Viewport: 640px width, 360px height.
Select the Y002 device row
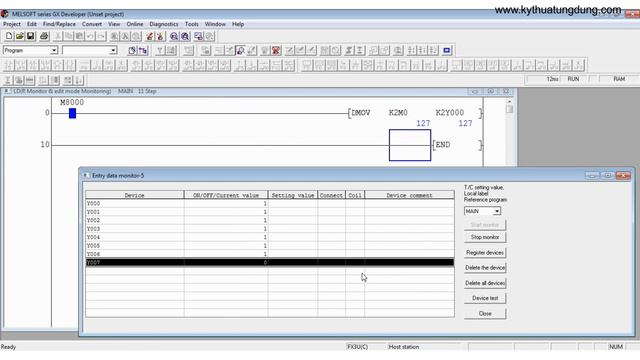(x=269, y=220)
